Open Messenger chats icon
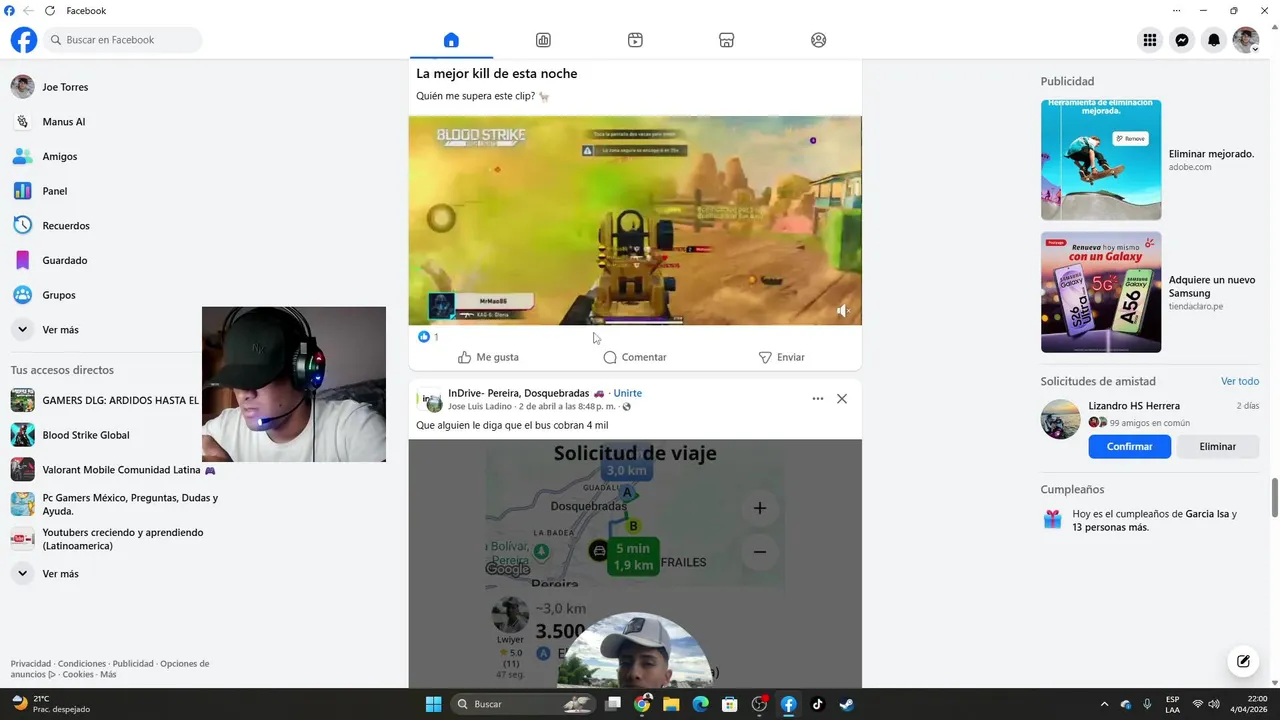This screenshot has width=1280, height=720. pos(1182,40)
